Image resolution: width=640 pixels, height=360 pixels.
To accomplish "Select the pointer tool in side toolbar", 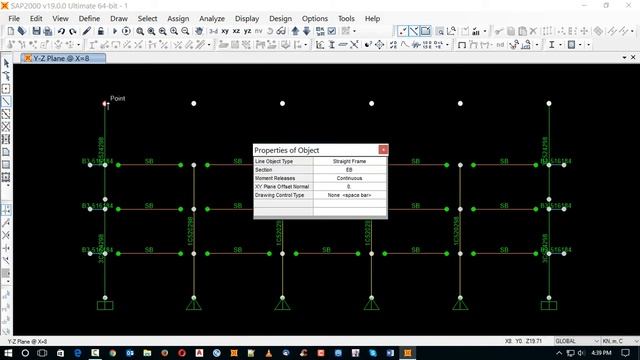I will click(x=6, y=63).
